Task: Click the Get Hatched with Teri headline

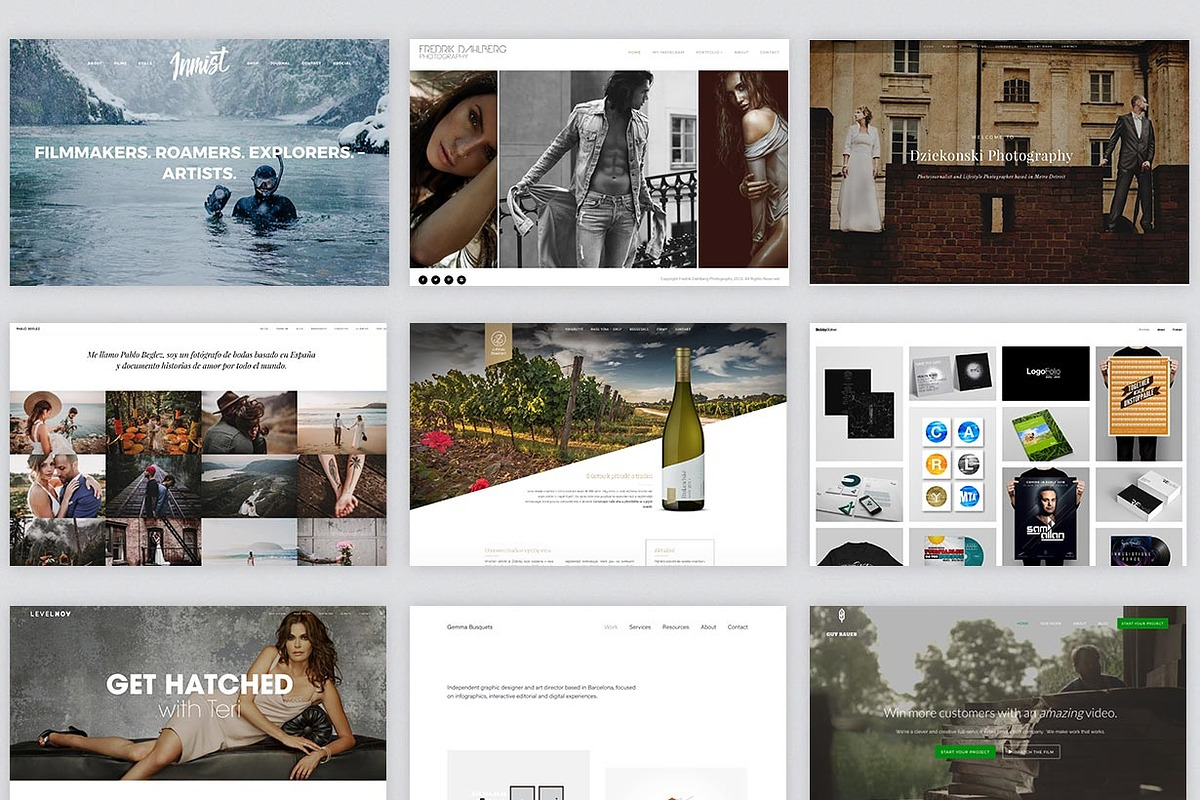Action: 200,695
